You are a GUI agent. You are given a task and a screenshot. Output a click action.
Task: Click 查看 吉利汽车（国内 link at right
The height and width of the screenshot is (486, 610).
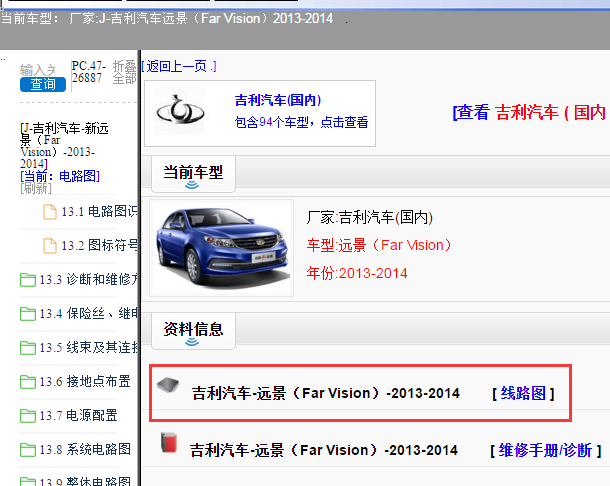click(531, 113)
